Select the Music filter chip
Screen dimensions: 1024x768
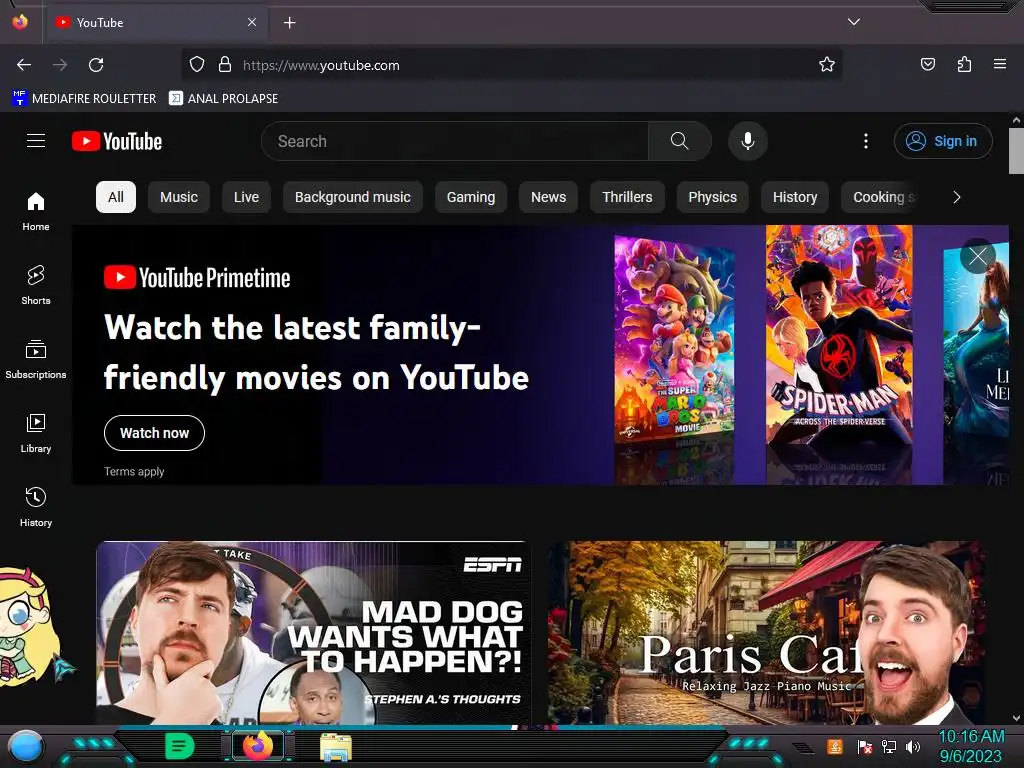pos(179,197)
